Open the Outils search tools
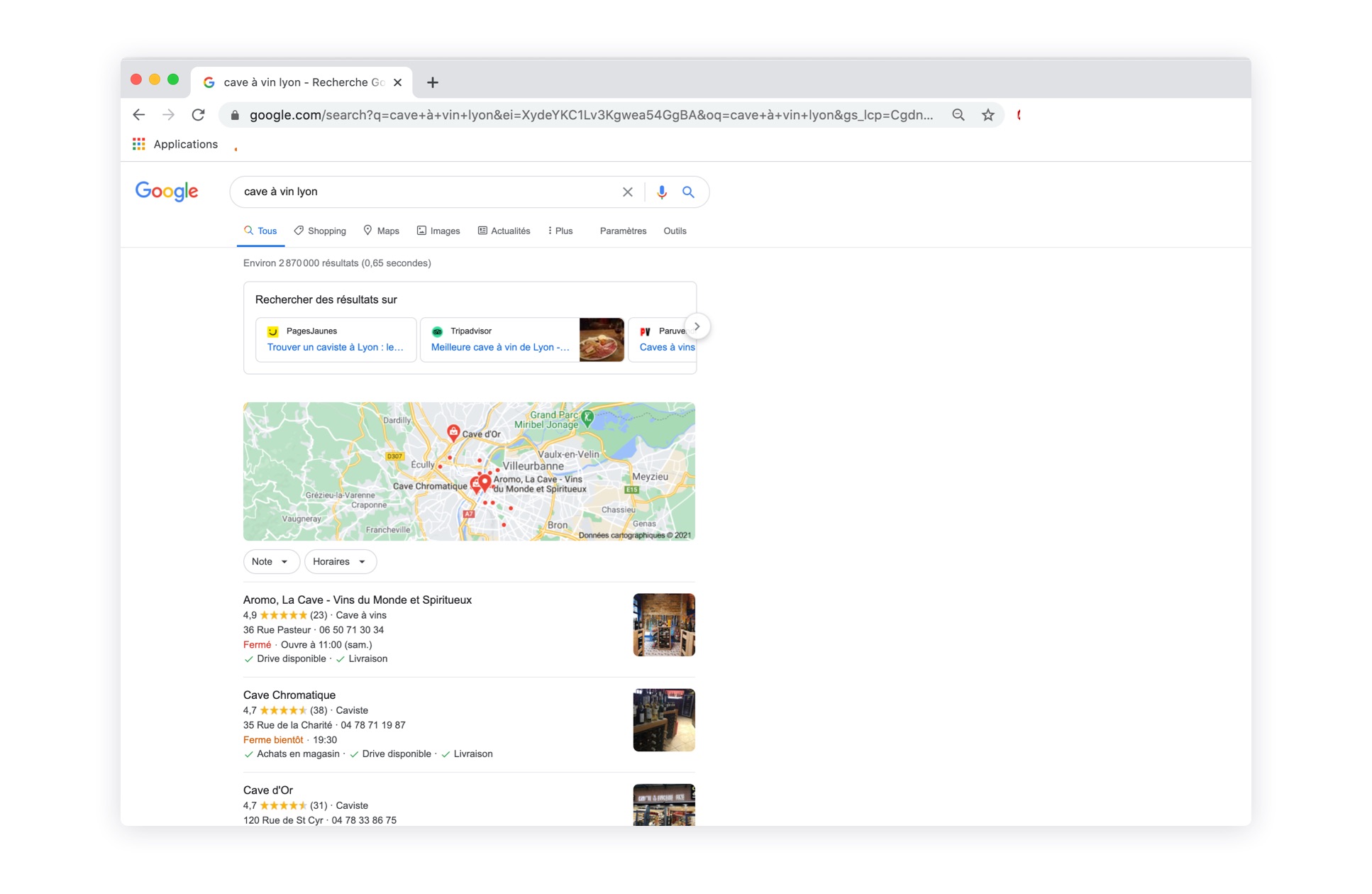 click(x=675, y=231)
